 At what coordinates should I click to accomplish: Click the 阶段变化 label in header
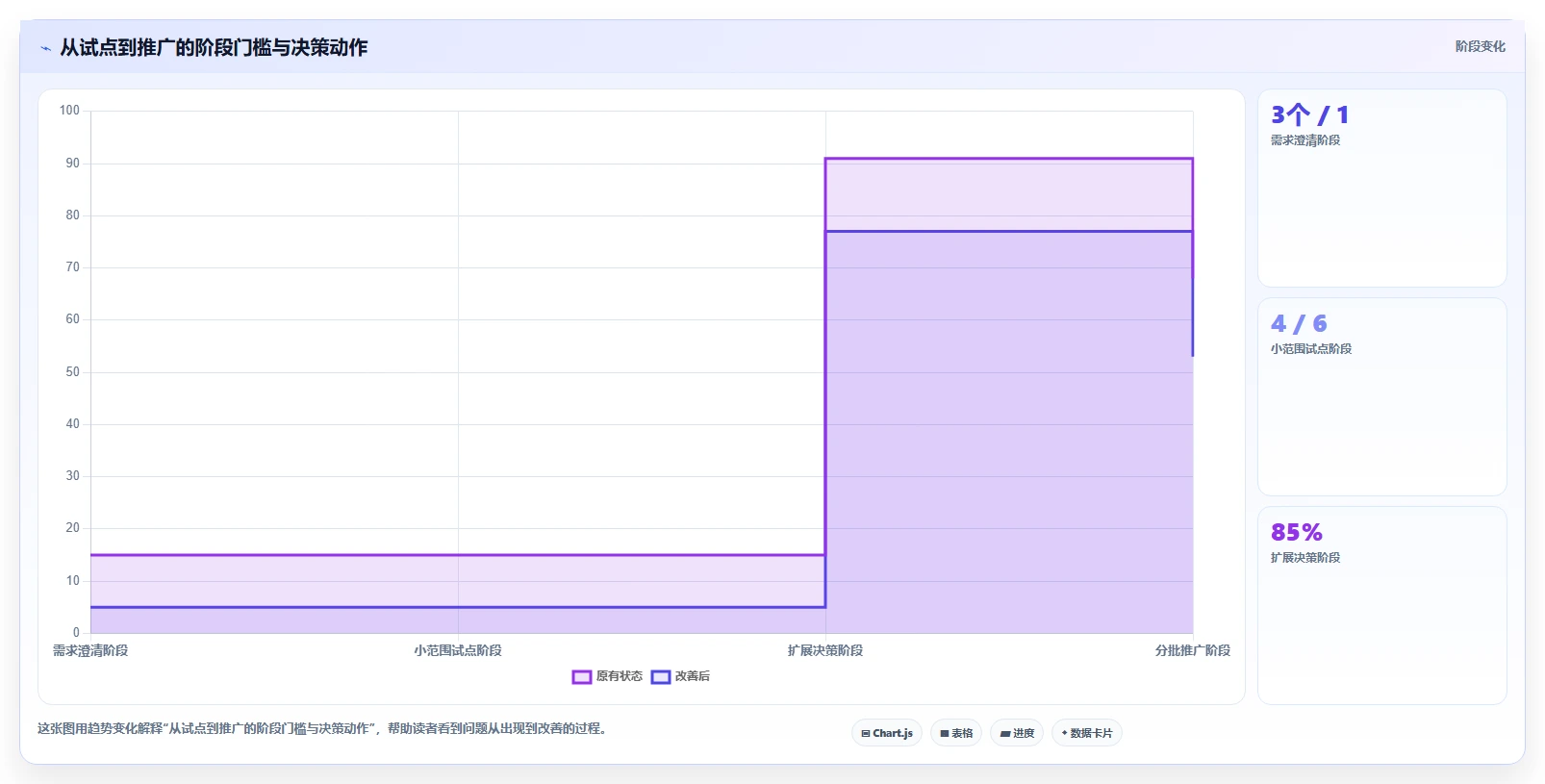coord(1480,46)
